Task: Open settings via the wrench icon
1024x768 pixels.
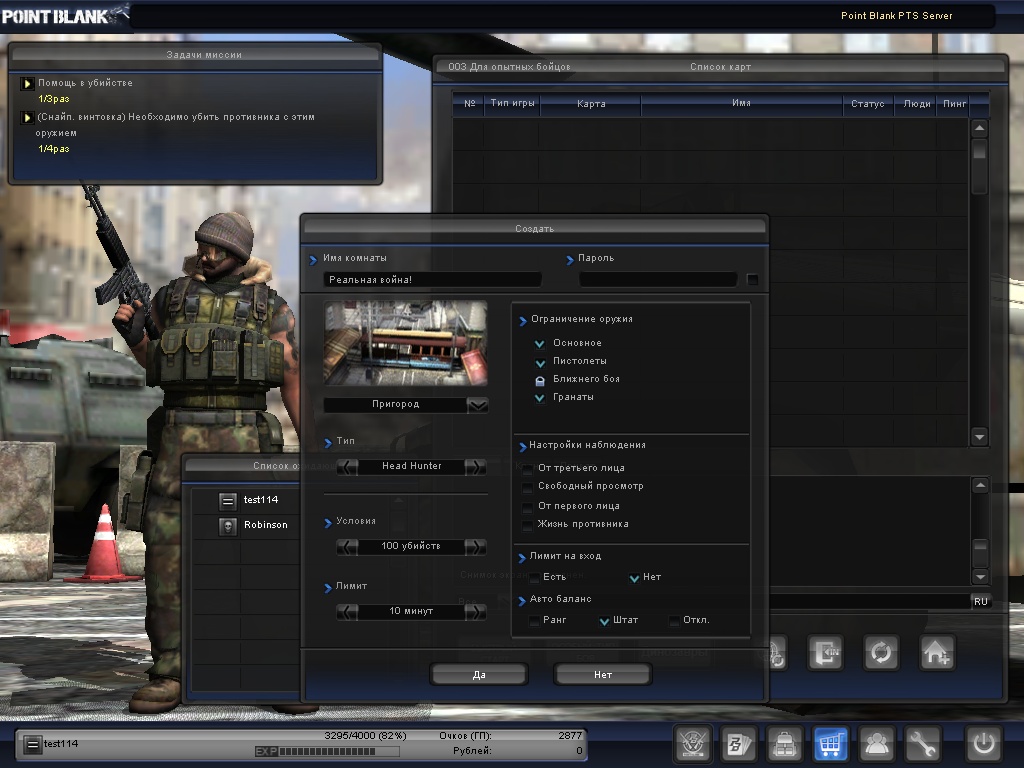Action: [924, 744]
